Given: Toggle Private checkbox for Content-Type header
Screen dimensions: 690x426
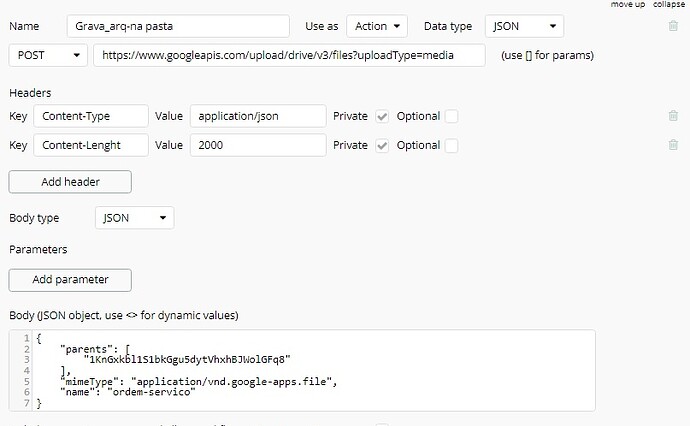Looking at the screenshot, I should click(382, 117).
